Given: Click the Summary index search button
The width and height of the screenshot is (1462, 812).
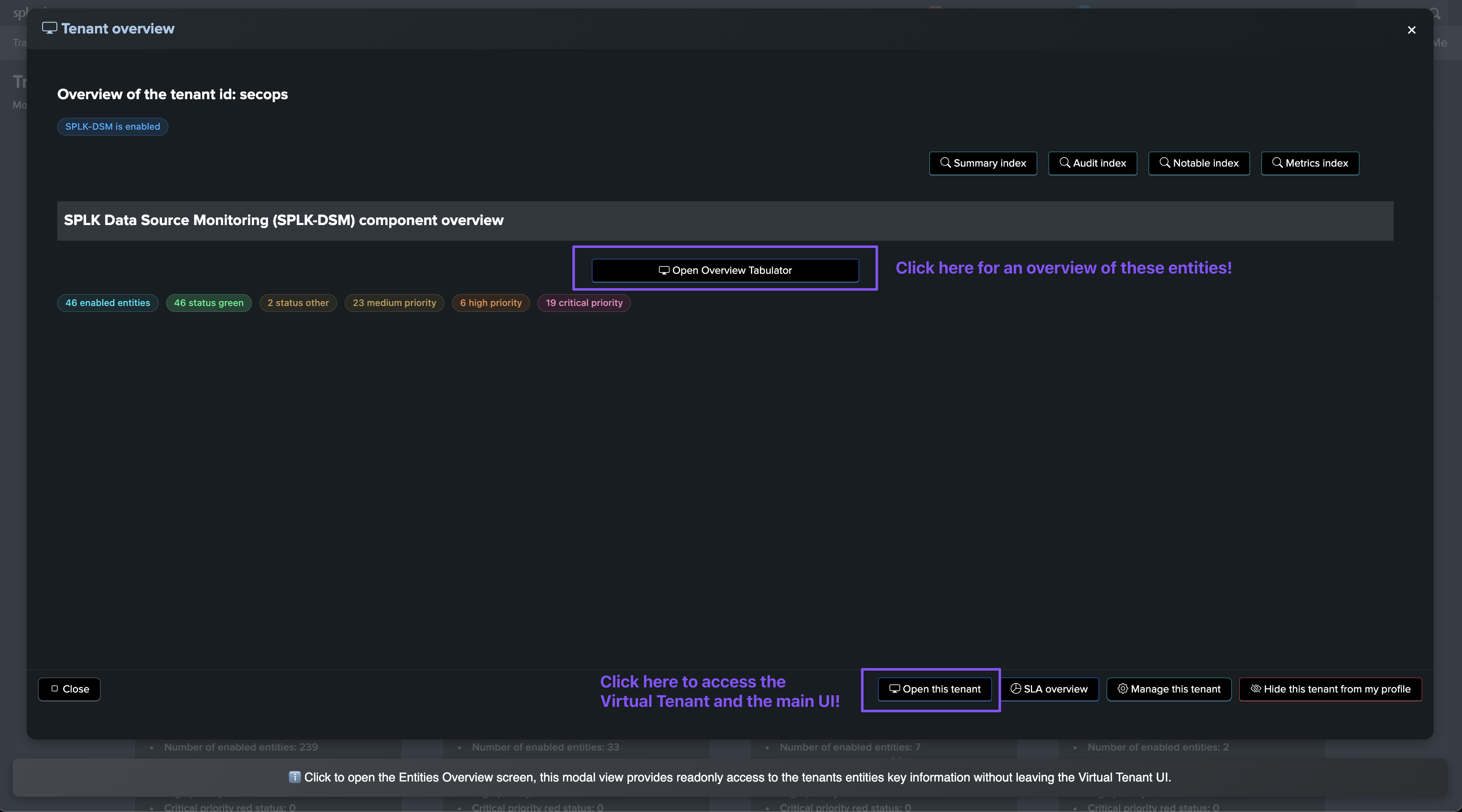Looking at the screenshot, I should coord(982,164).
